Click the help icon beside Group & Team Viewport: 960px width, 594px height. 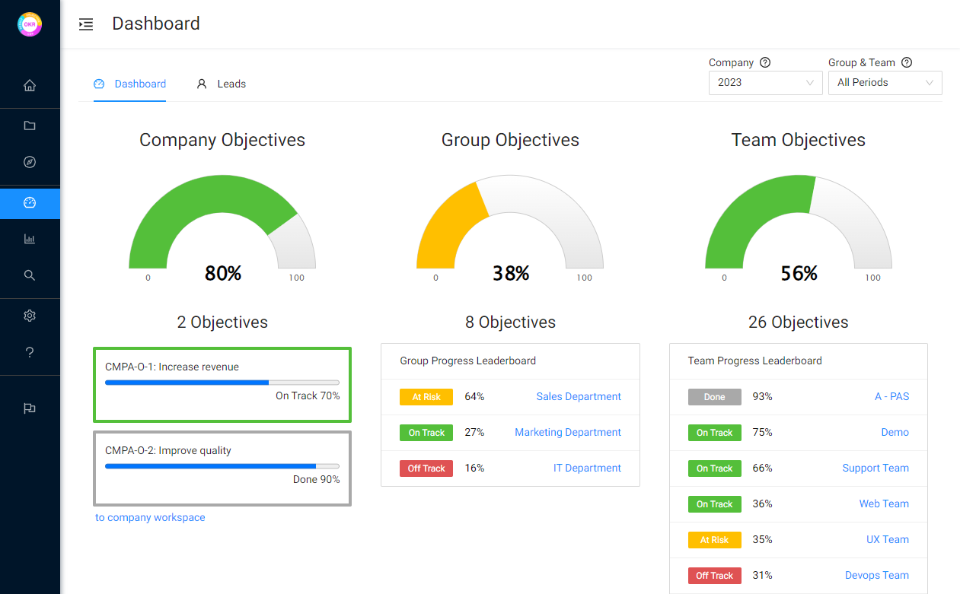tap(907, 62)
